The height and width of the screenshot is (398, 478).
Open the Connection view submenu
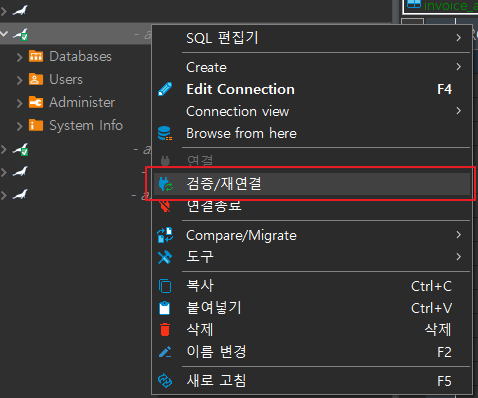[312, 111]
